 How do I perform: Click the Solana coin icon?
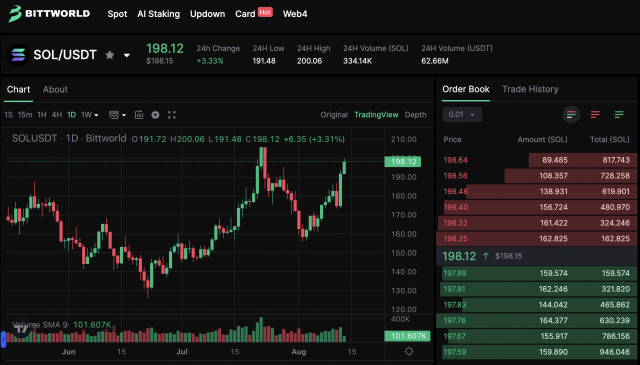tap(18, 55)
